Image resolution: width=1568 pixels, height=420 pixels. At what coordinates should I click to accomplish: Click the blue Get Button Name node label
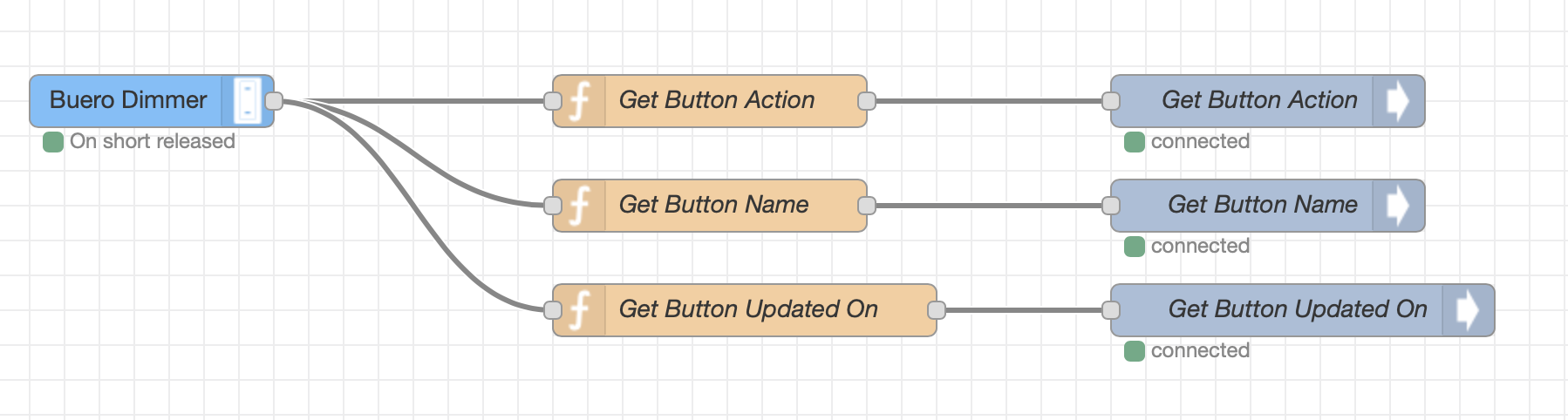pyautogui.click(x=1262, y=206)
